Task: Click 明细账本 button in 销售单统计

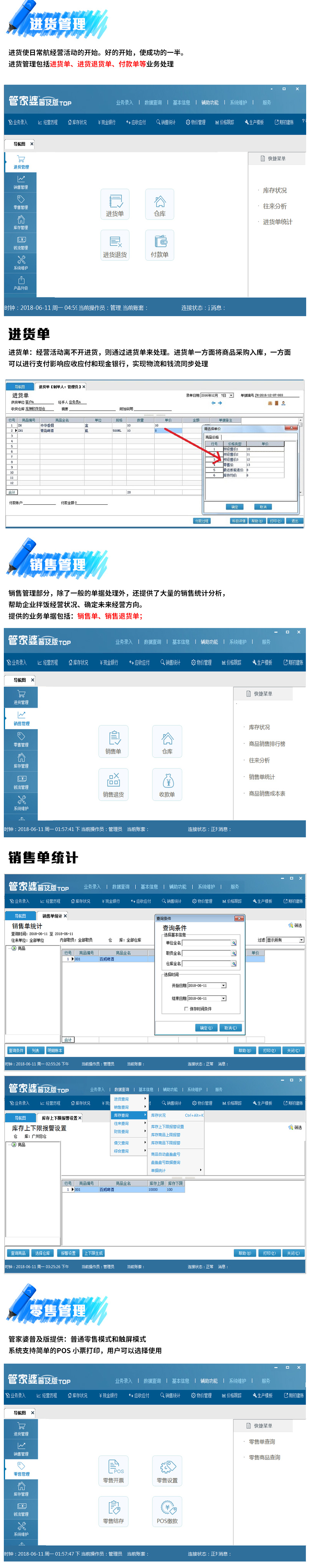Action: [x=55, y=1051]
